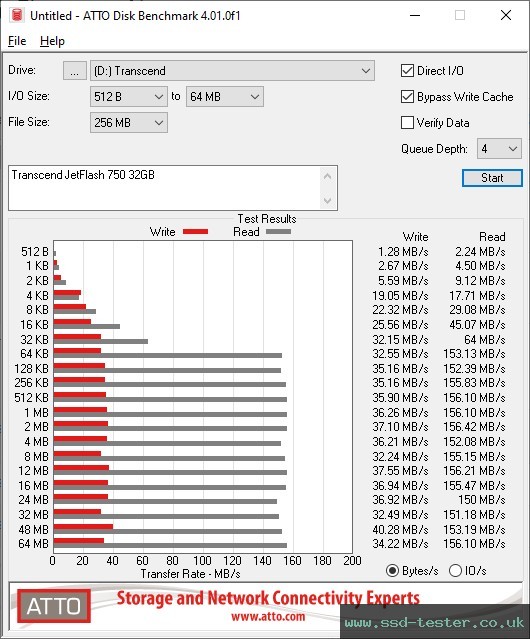Viewport: 530px width, 639px height.
Task: Click the 24 MB read value 150 MB/s
Action: [482, 500]
